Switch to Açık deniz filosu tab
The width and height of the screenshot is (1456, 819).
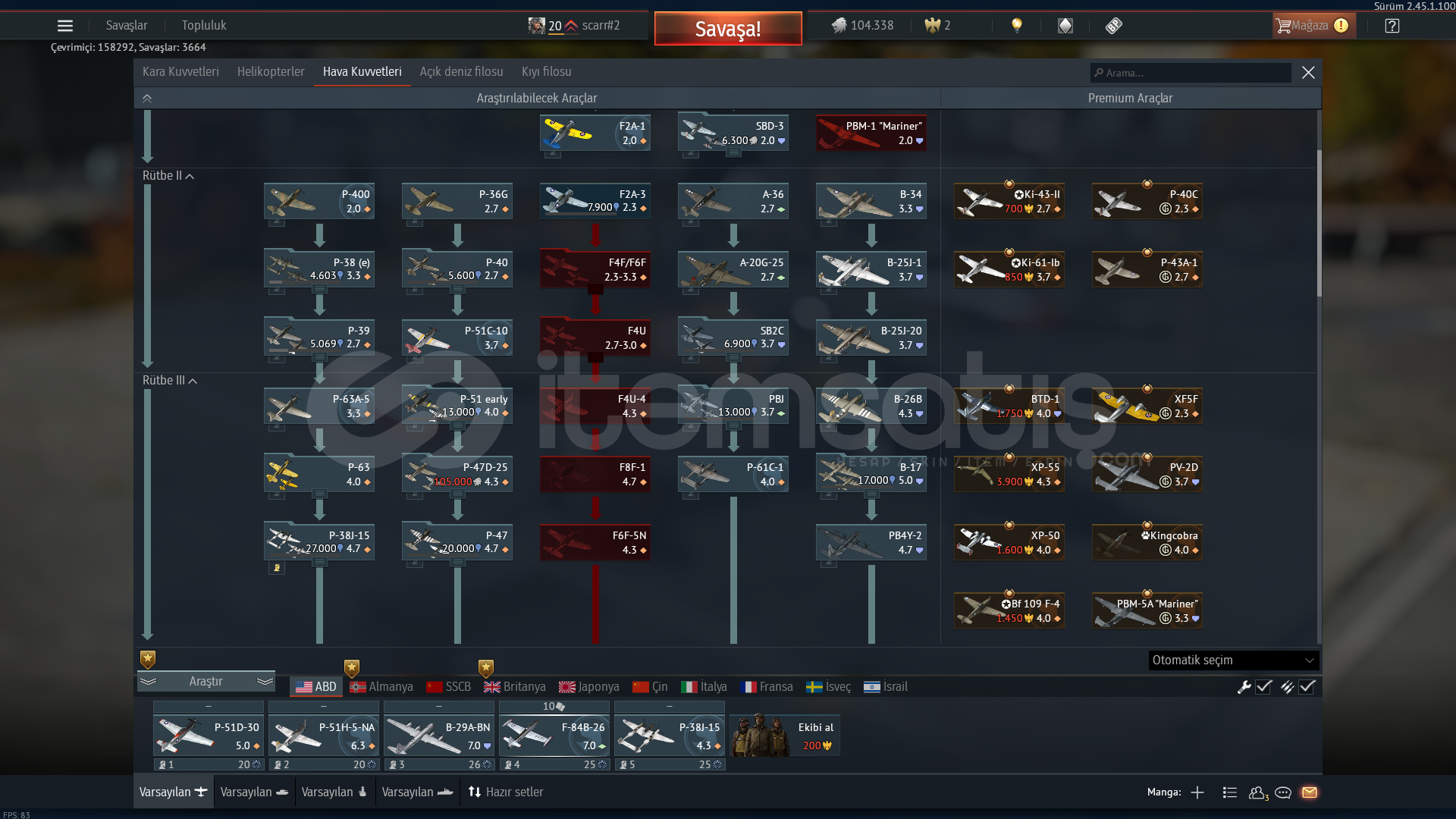point(462,72)
